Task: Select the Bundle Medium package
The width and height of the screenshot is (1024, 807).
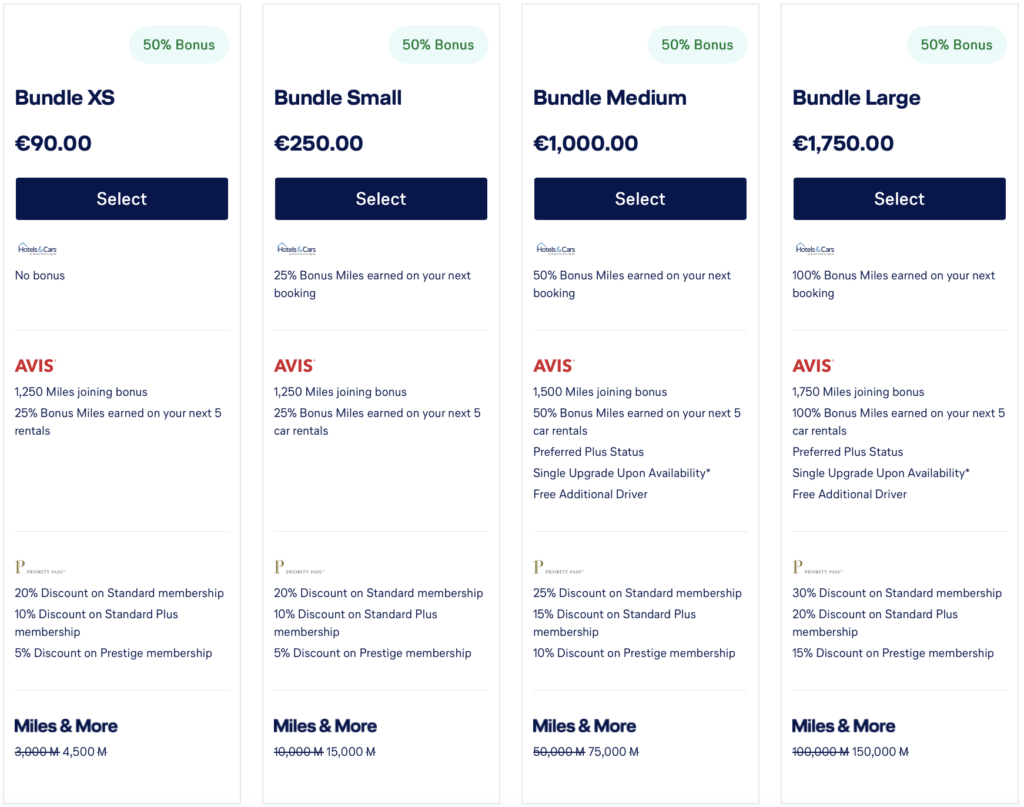Action: point(640,198)
